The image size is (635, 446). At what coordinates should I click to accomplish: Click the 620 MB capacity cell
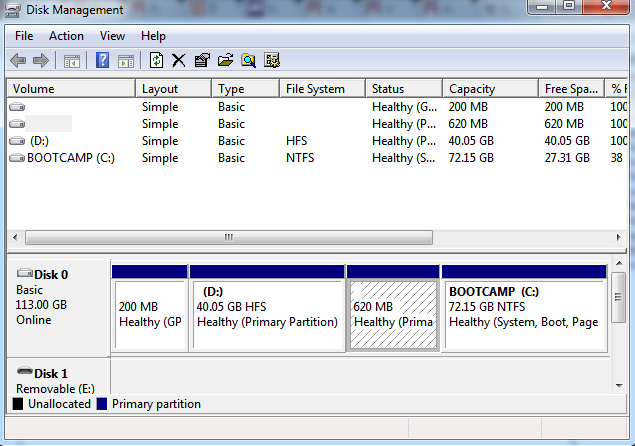[468, 124]
